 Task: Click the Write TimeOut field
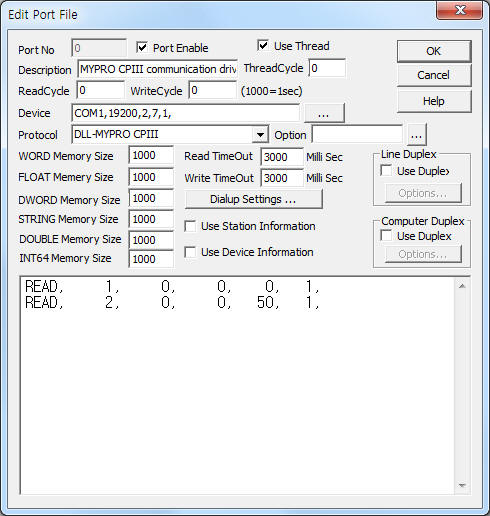click(x=282, y=178)
